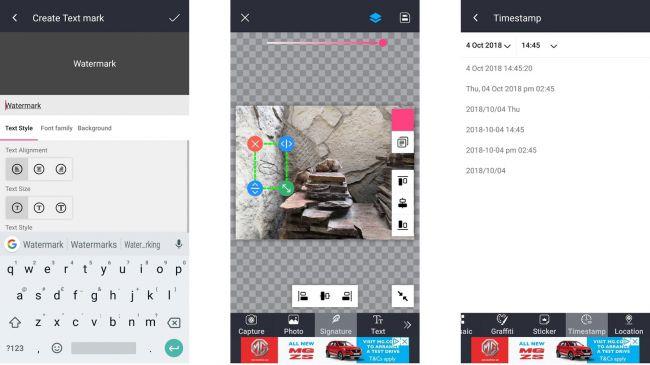Align signature to bottom edge
Viewport: 650px width, 365px height.
pos(403,225)
